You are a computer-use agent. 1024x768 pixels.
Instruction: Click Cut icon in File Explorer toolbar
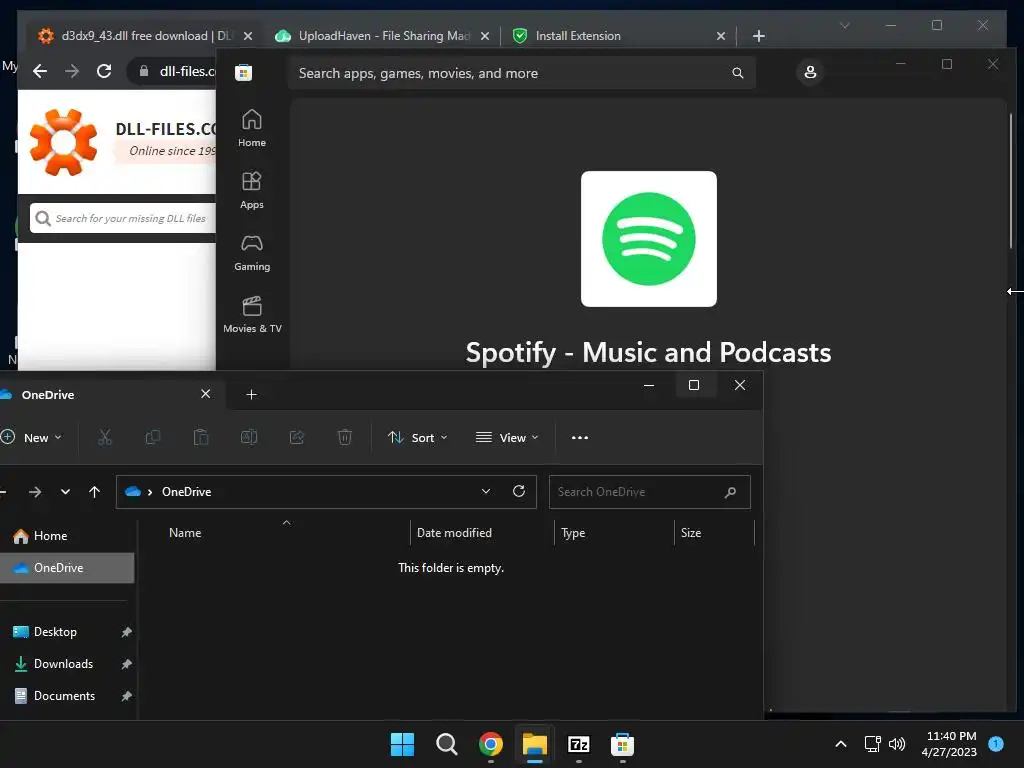click(x=104, y=438)
